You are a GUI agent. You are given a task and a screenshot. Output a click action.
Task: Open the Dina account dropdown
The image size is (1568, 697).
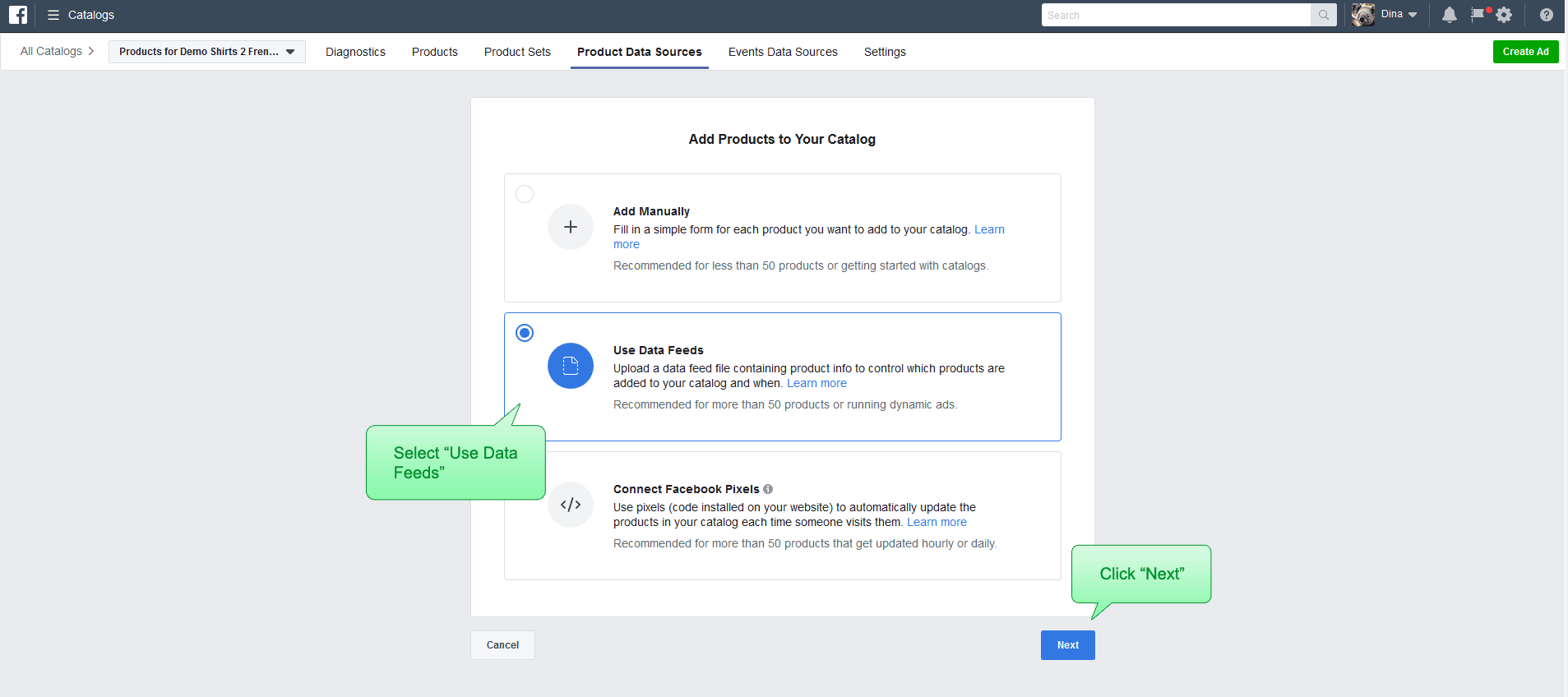[1398, 14]
